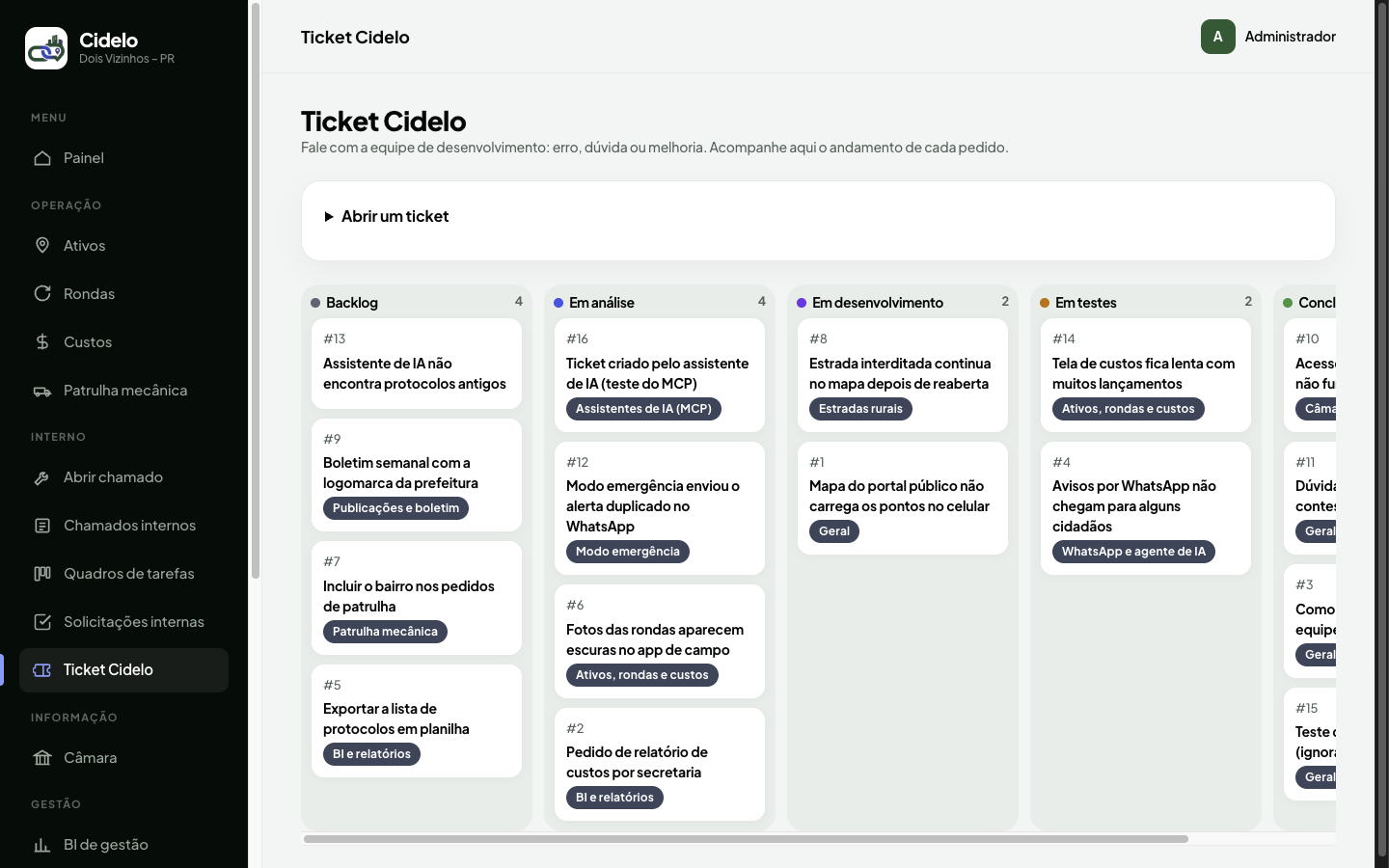Viewport: 1389px width, 868px height.
Task: Open the Painel menu item
Action: 123,158
